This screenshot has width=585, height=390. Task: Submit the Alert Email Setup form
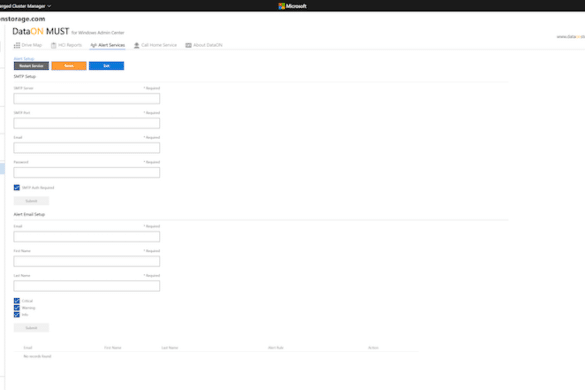pos(31,328)
